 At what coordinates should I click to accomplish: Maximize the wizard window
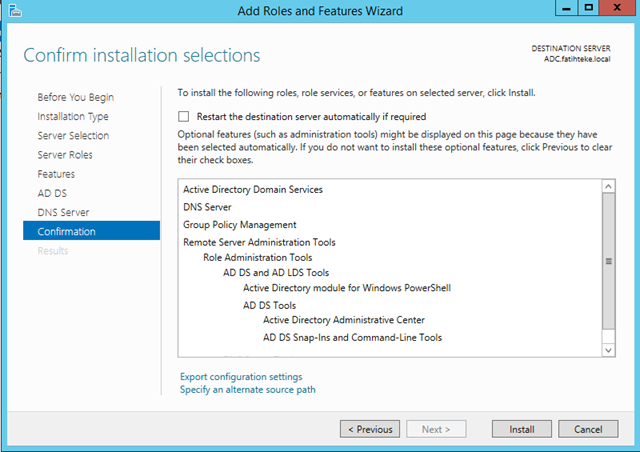click(589, 8)
